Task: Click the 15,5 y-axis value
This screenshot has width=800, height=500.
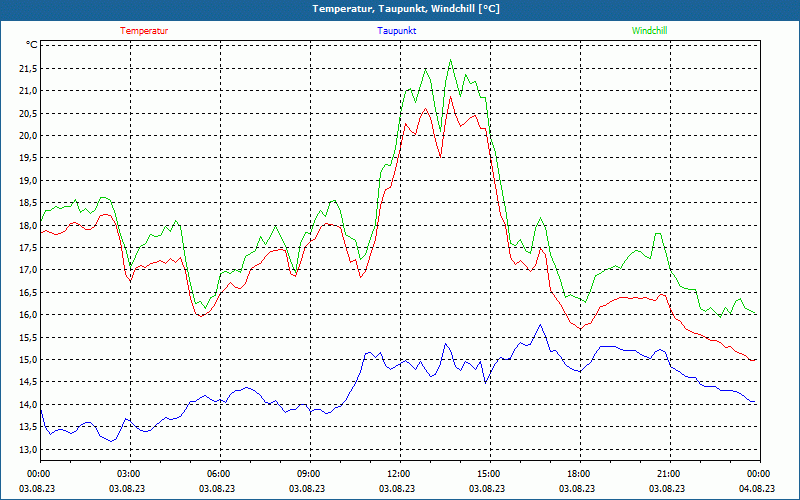Action: [28, 337]
